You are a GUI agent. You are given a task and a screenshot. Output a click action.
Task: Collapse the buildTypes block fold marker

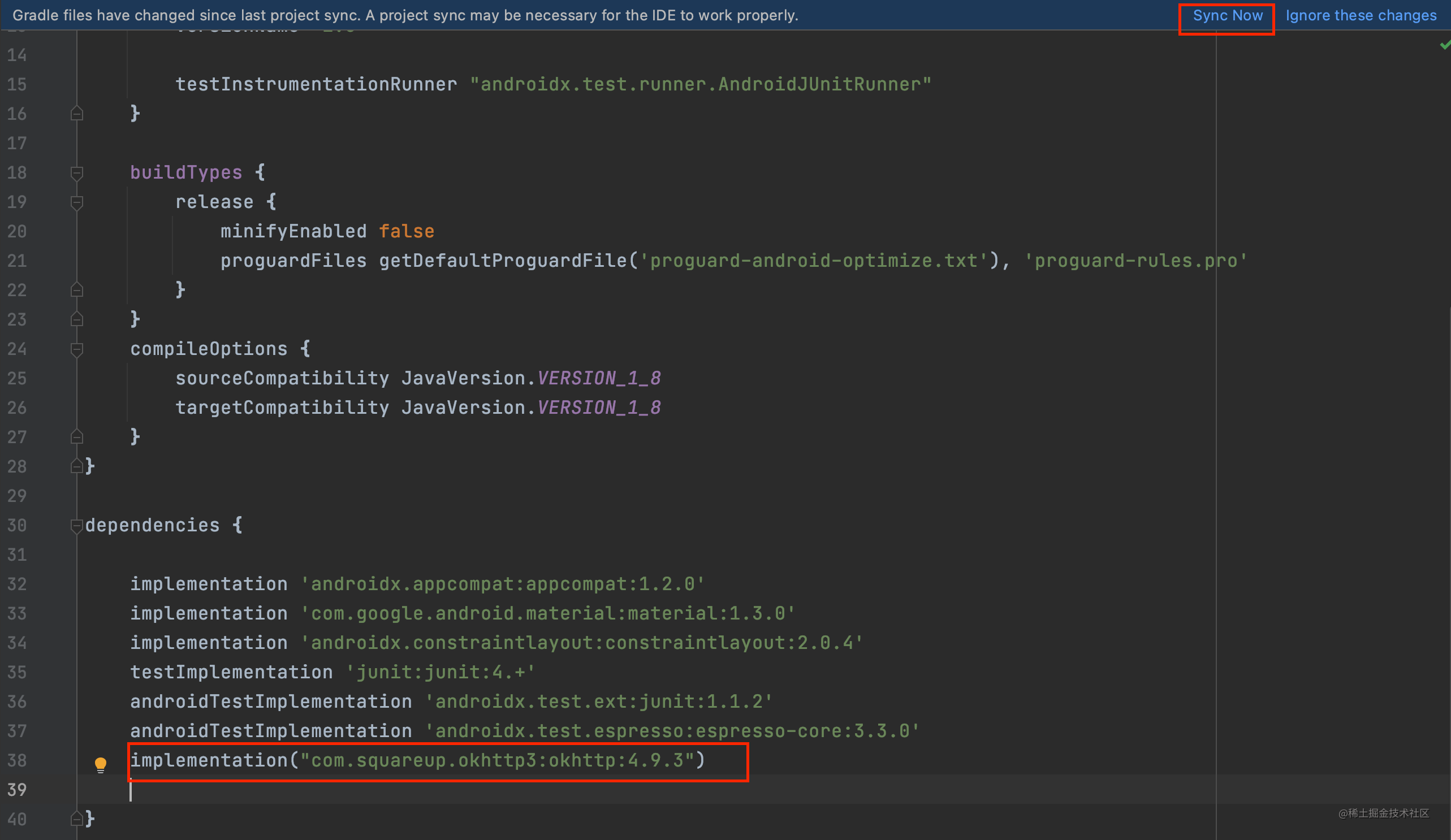coord(76,173)
